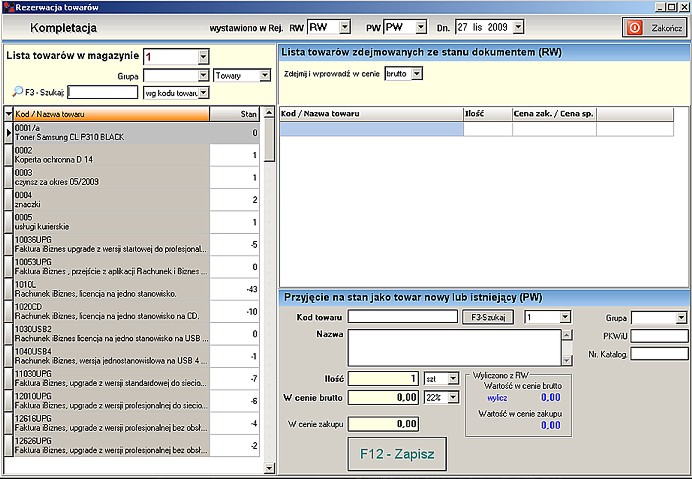The image size is (692, 479).
Task: Click the Rezerwacja towarów title bar icon
Action: [8, 7]
